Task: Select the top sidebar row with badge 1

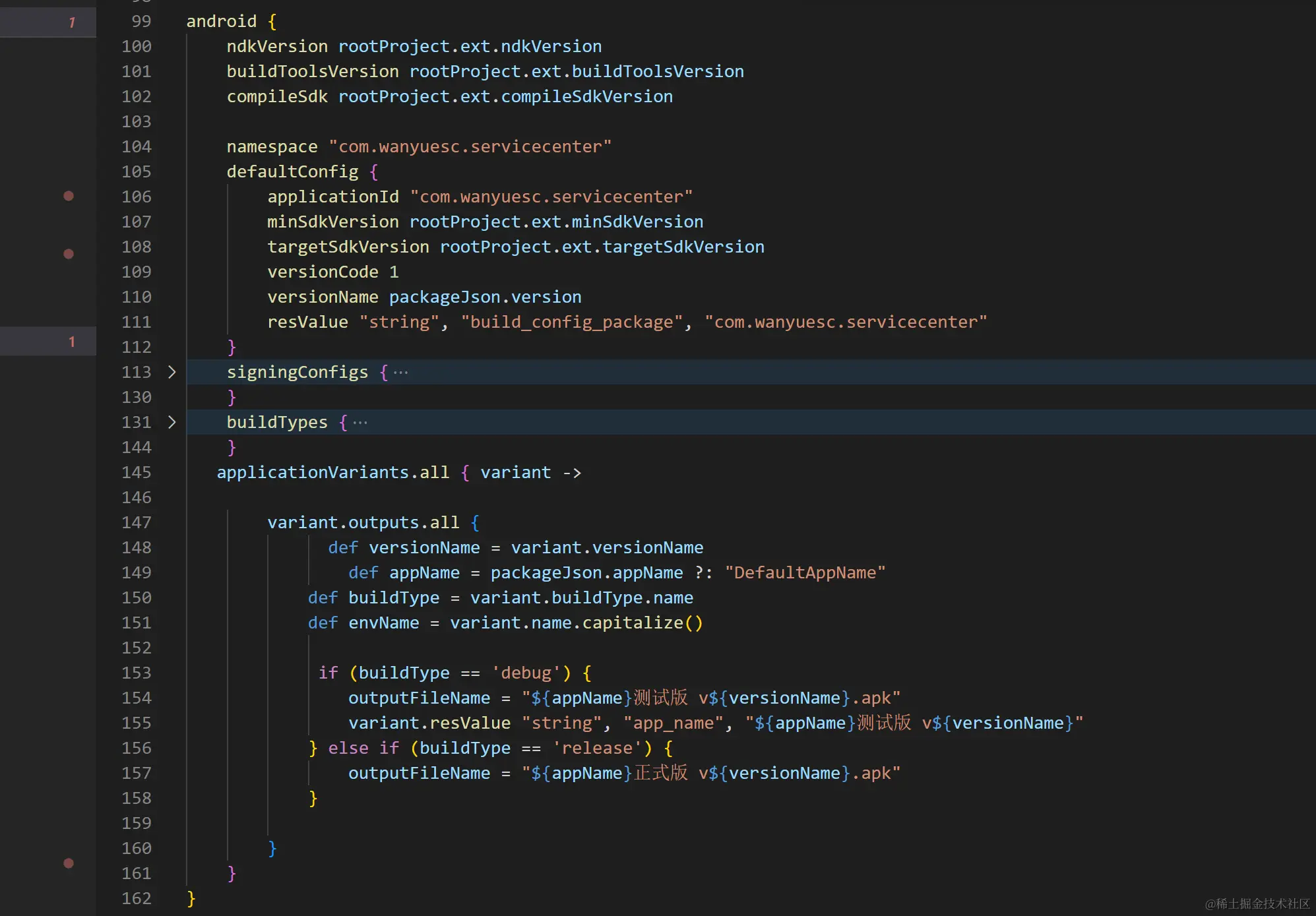Action: click(47, 22)
